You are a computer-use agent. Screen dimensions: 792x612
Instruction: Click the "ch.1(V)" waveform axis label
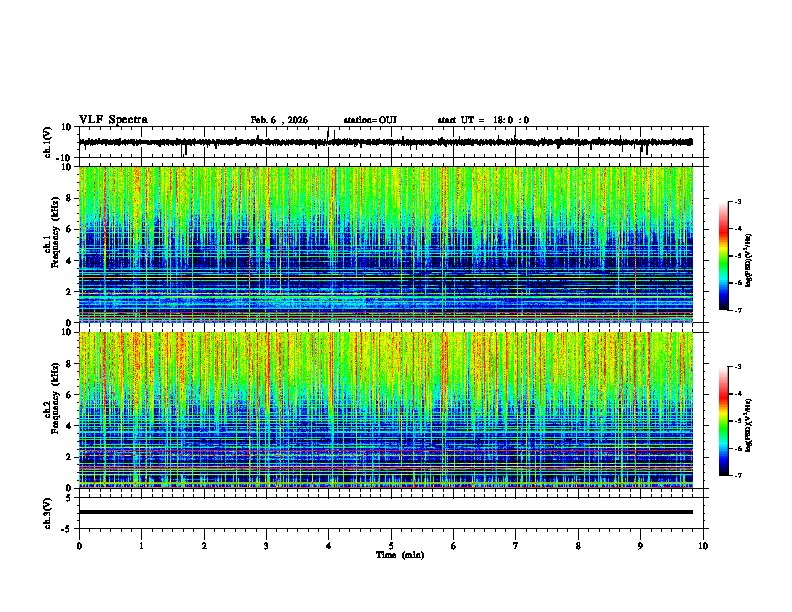pyautogui.click(x=48, y=142)
